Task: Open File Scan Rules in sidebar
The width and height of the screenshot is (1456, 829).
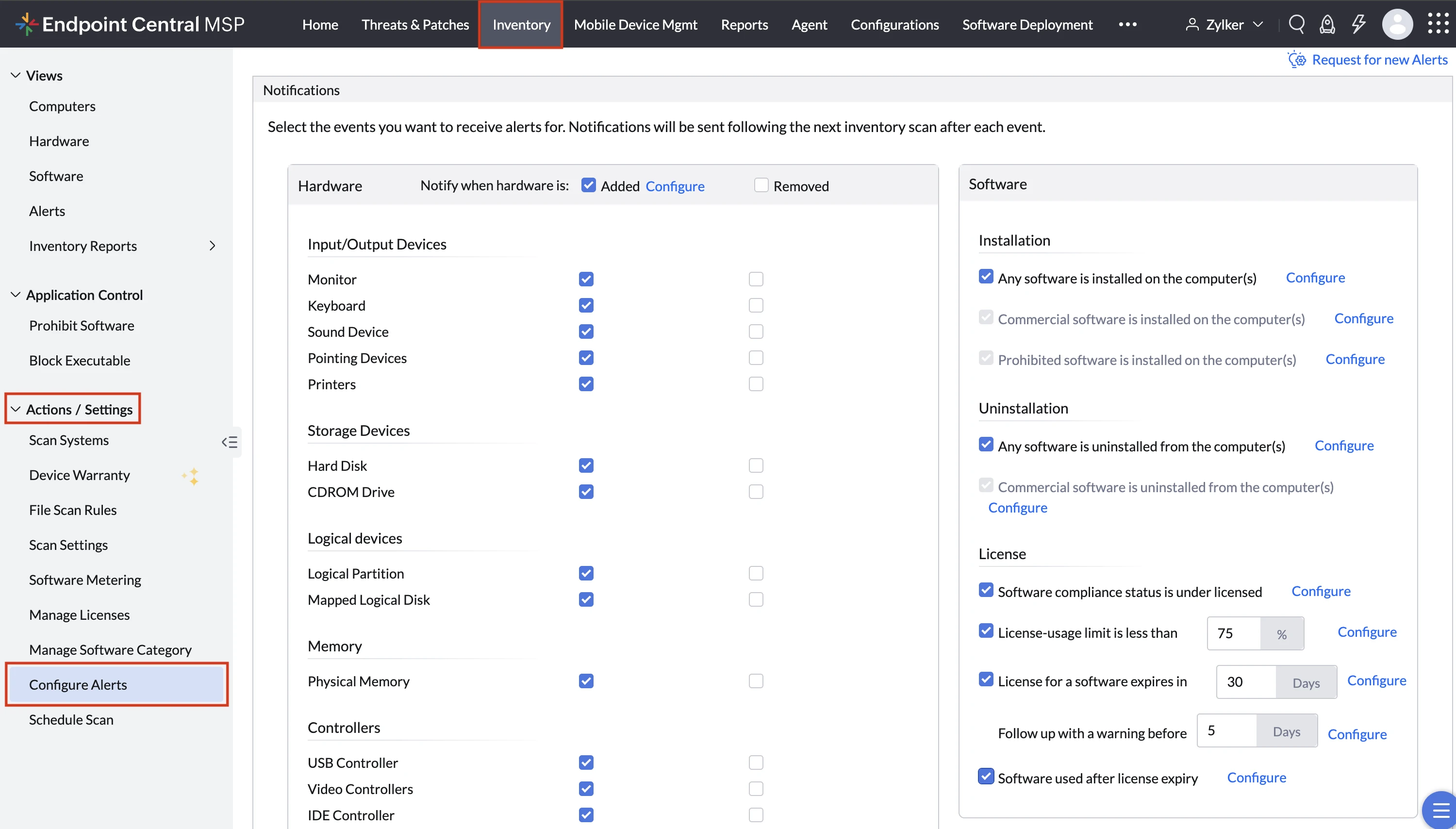Action: [72, 510]
